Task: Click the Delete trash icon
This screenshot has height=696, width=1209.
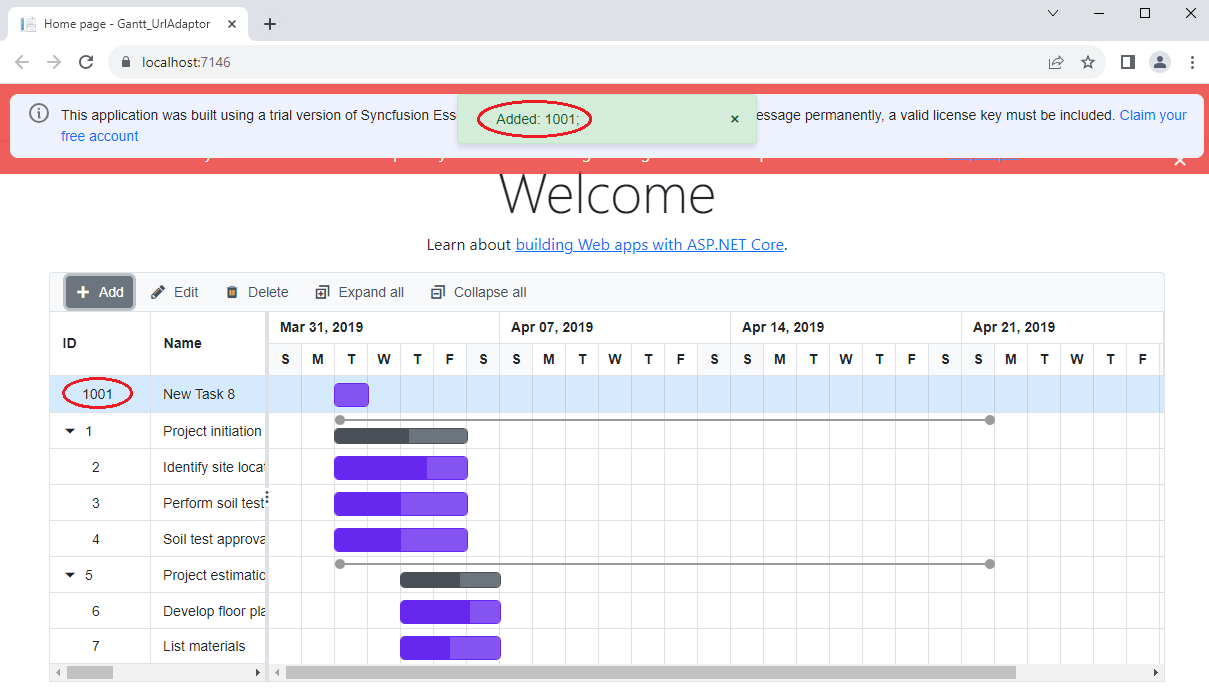Action: (234, 292)
